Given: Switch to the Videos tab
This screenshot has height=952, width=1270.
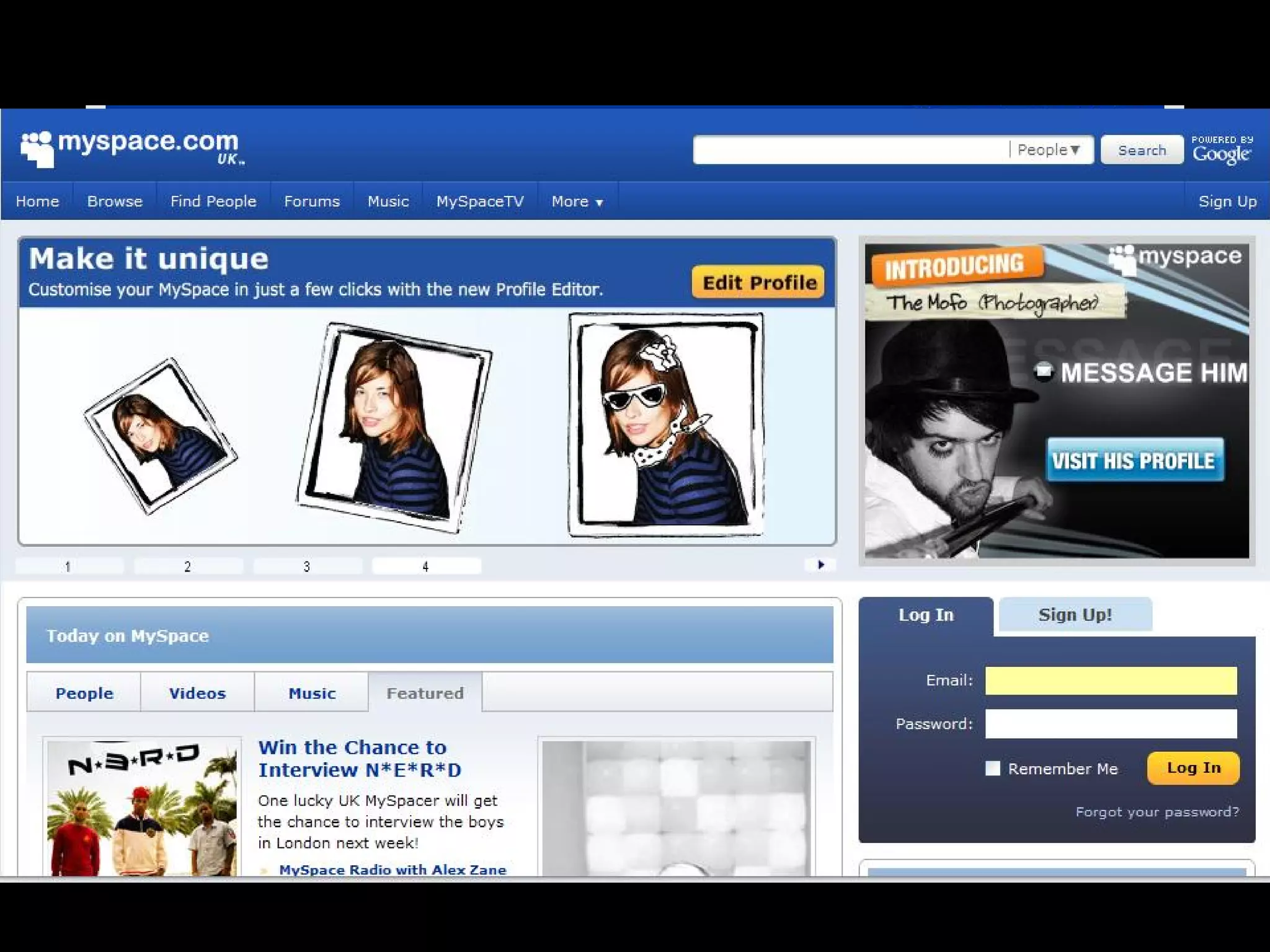Looking at the screenshot, I should [197, 692].
